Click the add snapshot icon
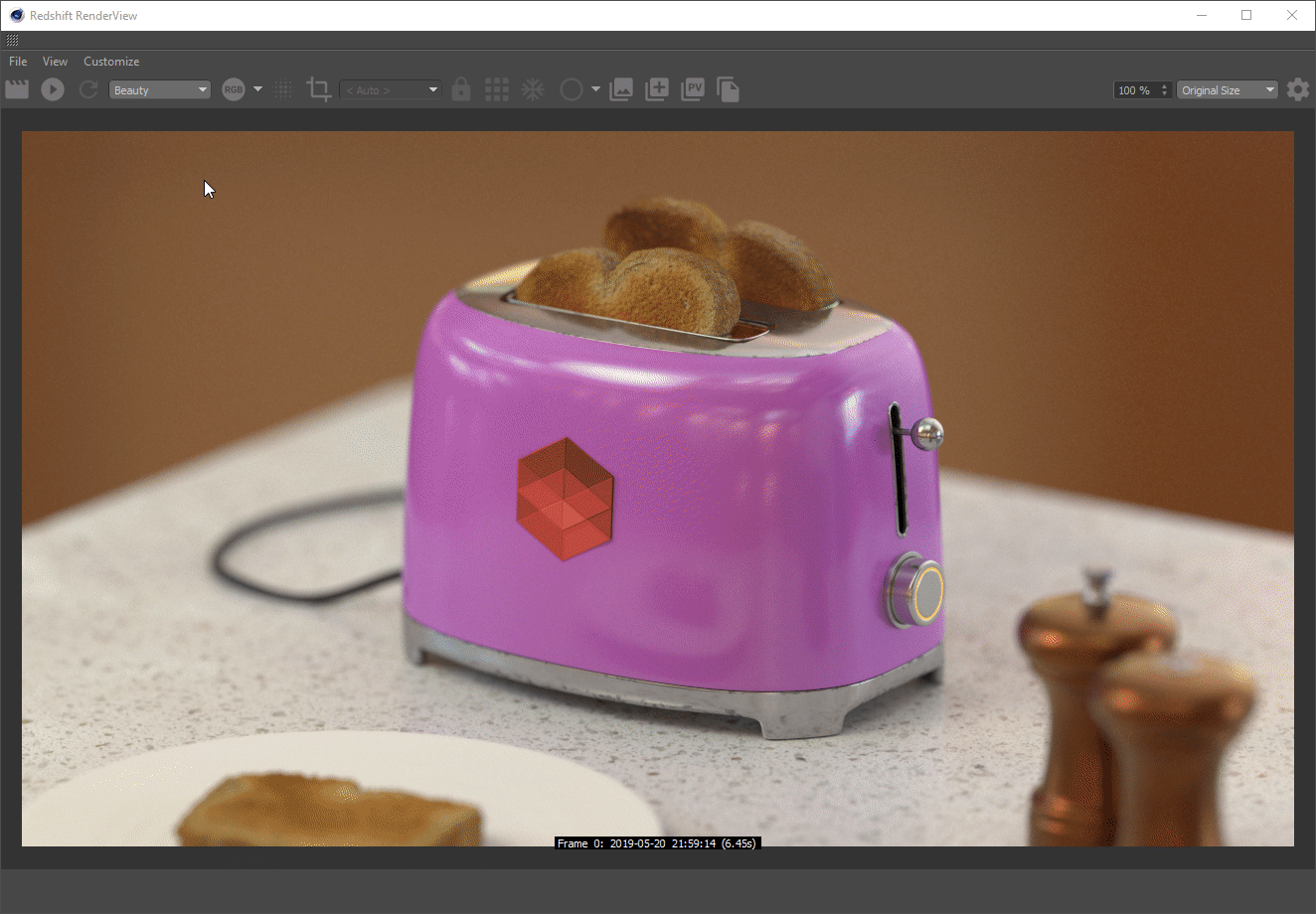 657,89
